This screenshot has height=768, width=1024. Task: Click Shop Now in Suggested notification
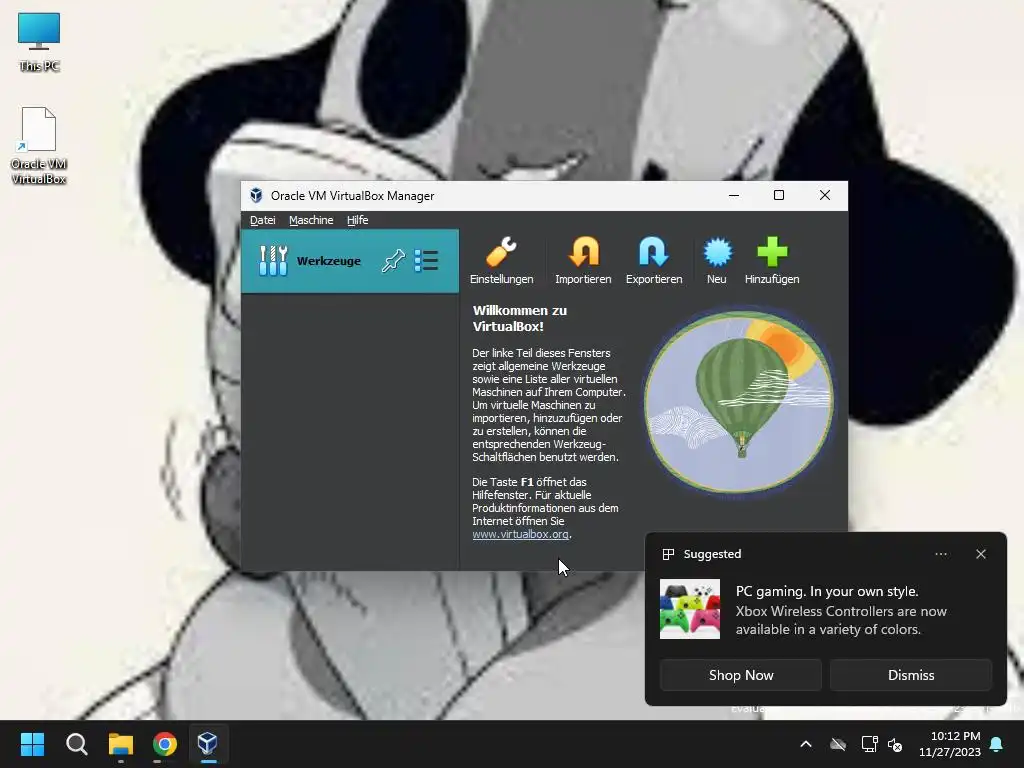coord(741,675)
